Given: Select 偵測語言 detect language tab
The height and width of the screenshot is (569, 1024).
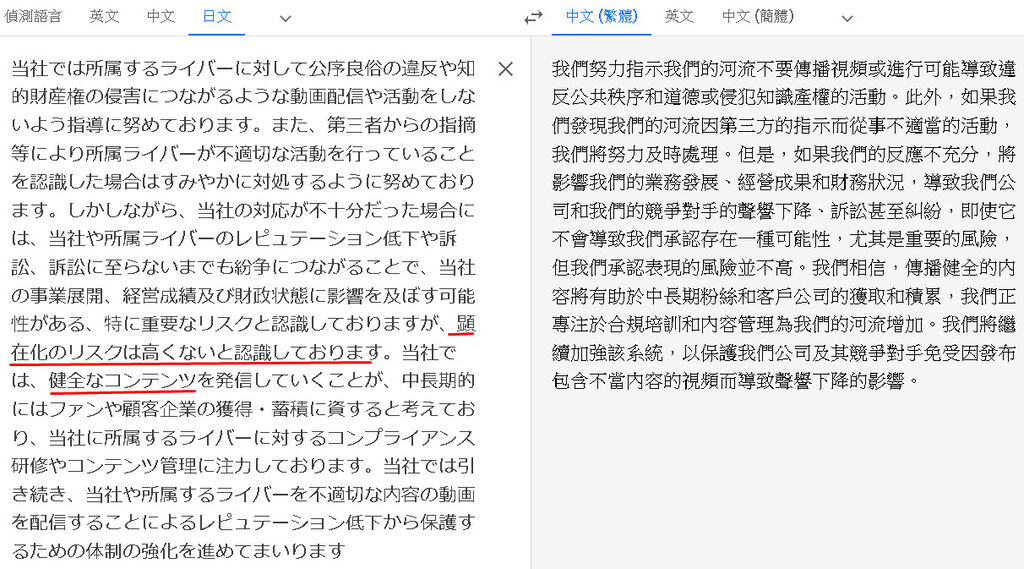Looking at the screenshot, I should (33, 16).
